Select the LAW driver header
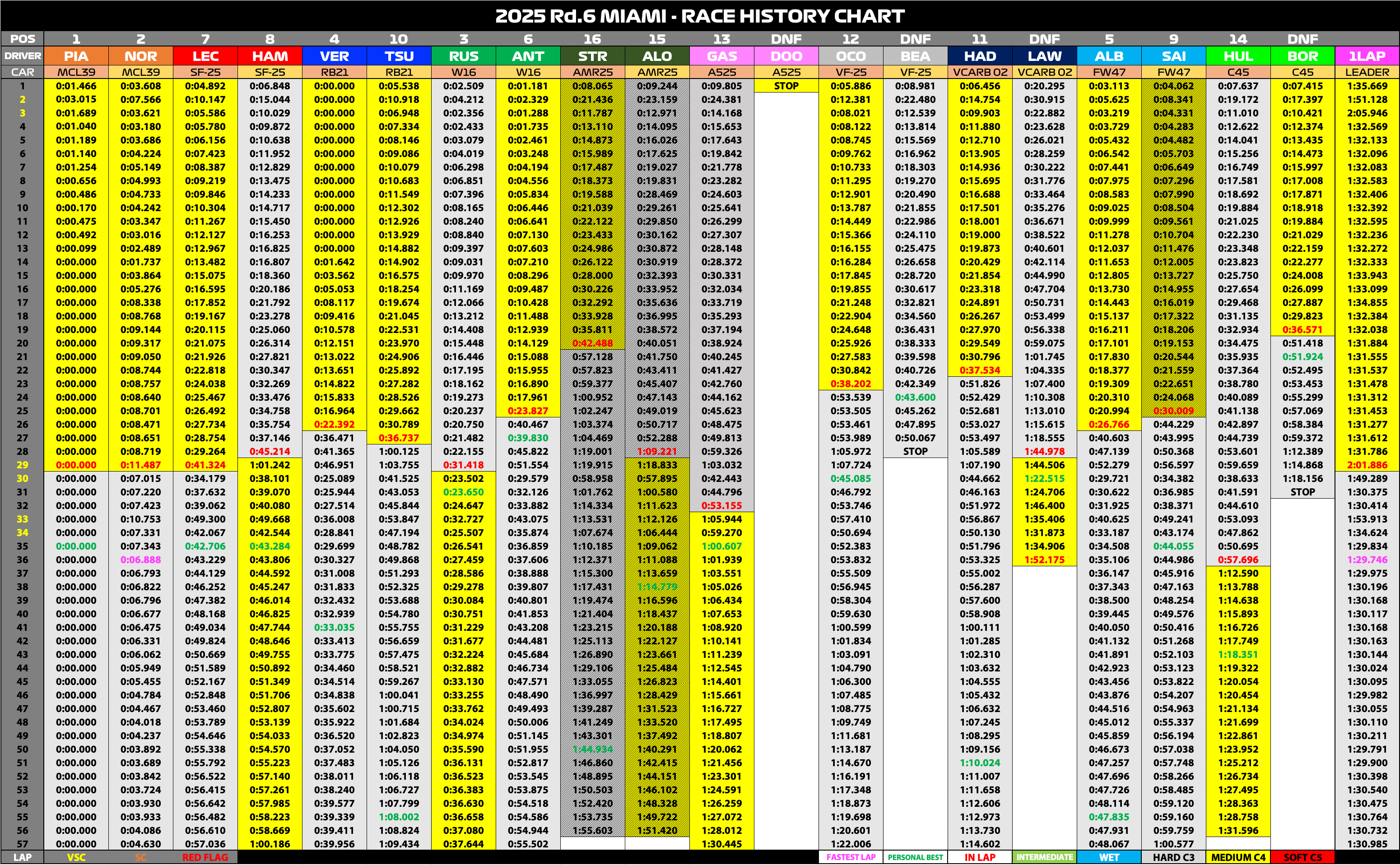 1045,56
